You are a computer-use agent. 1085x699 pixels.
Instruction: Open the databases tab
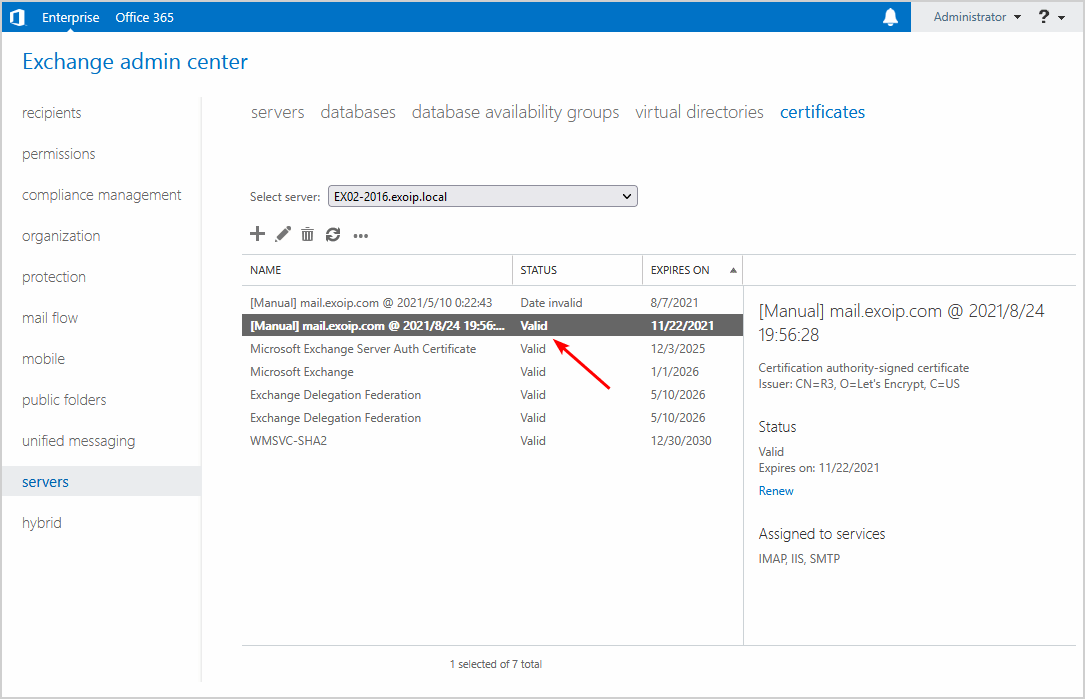(x=358, y=112)
